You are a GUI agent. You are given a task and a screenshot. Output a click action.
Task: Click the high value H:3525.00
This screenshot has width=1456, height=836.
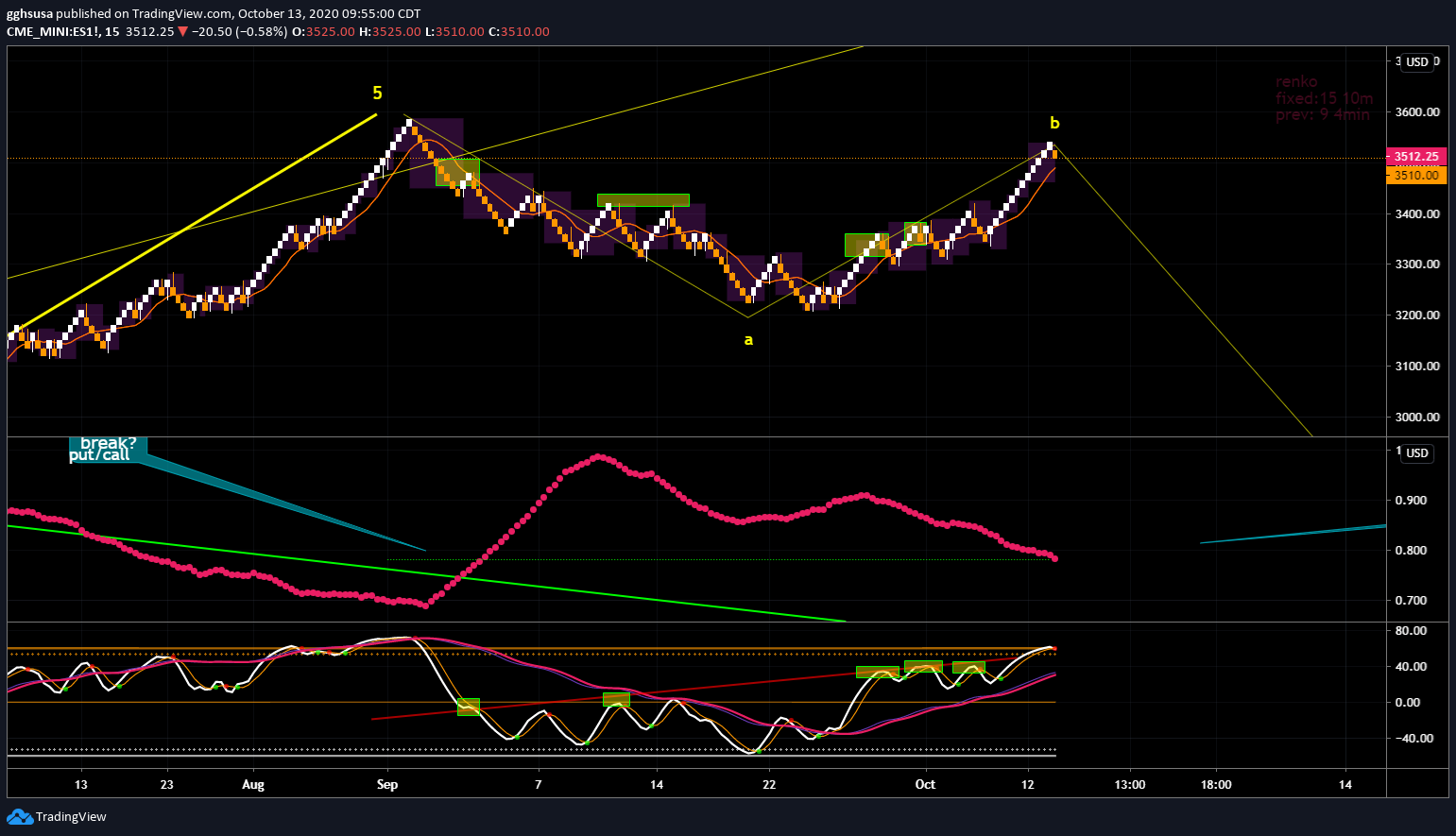[x=390, y=31]
